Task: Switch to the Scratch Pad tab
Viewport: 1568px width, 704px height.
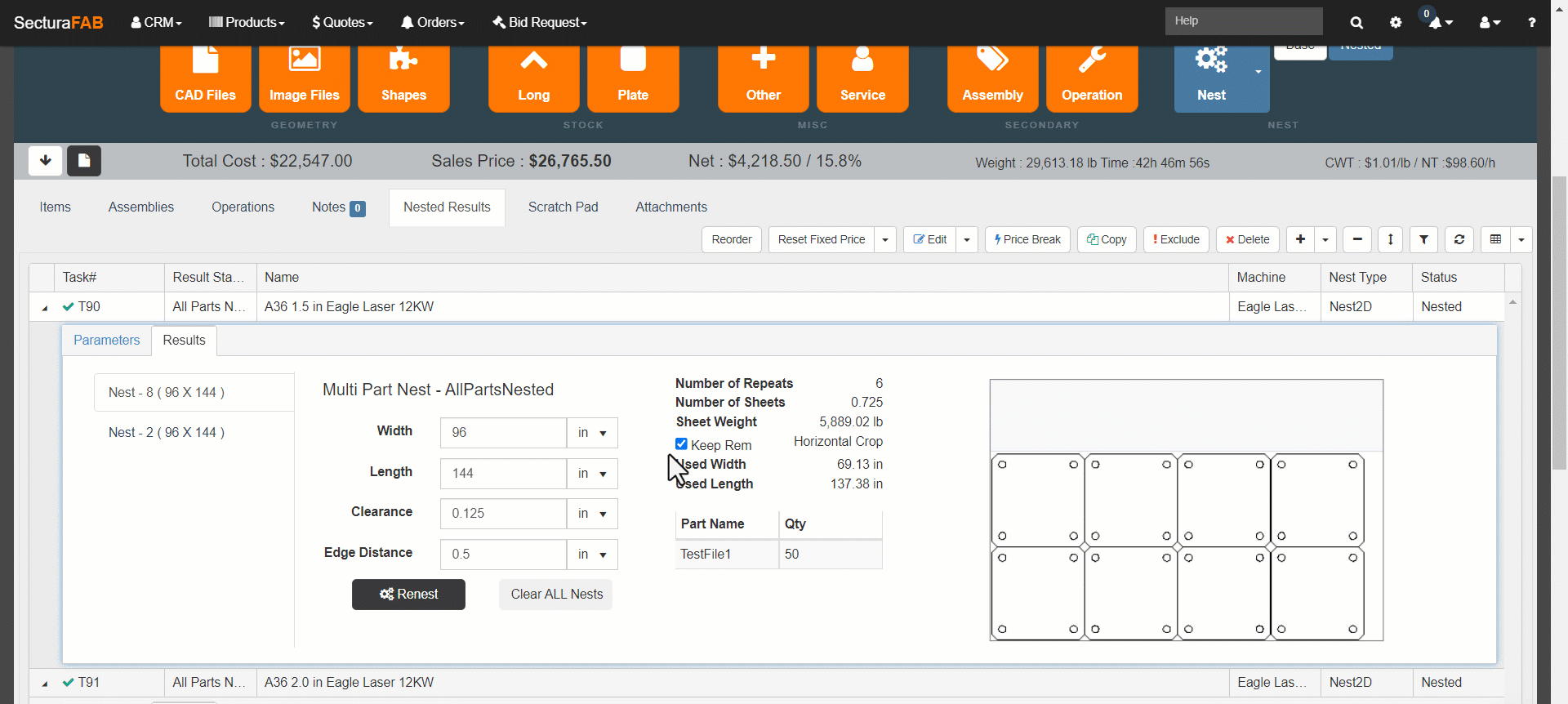Action: pyautogui.click(x=563, y=207)
